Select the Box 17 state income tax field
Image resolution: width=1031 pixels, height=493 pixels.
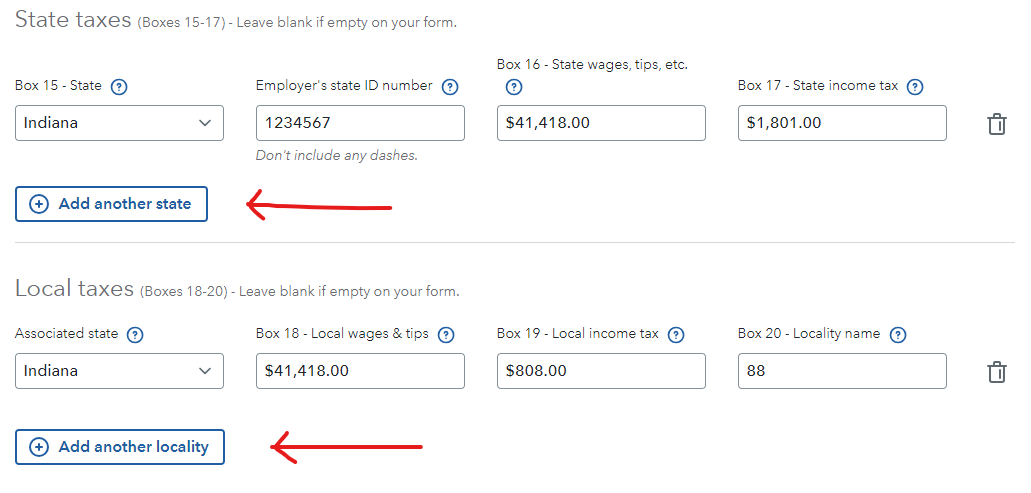click(842, 123)
